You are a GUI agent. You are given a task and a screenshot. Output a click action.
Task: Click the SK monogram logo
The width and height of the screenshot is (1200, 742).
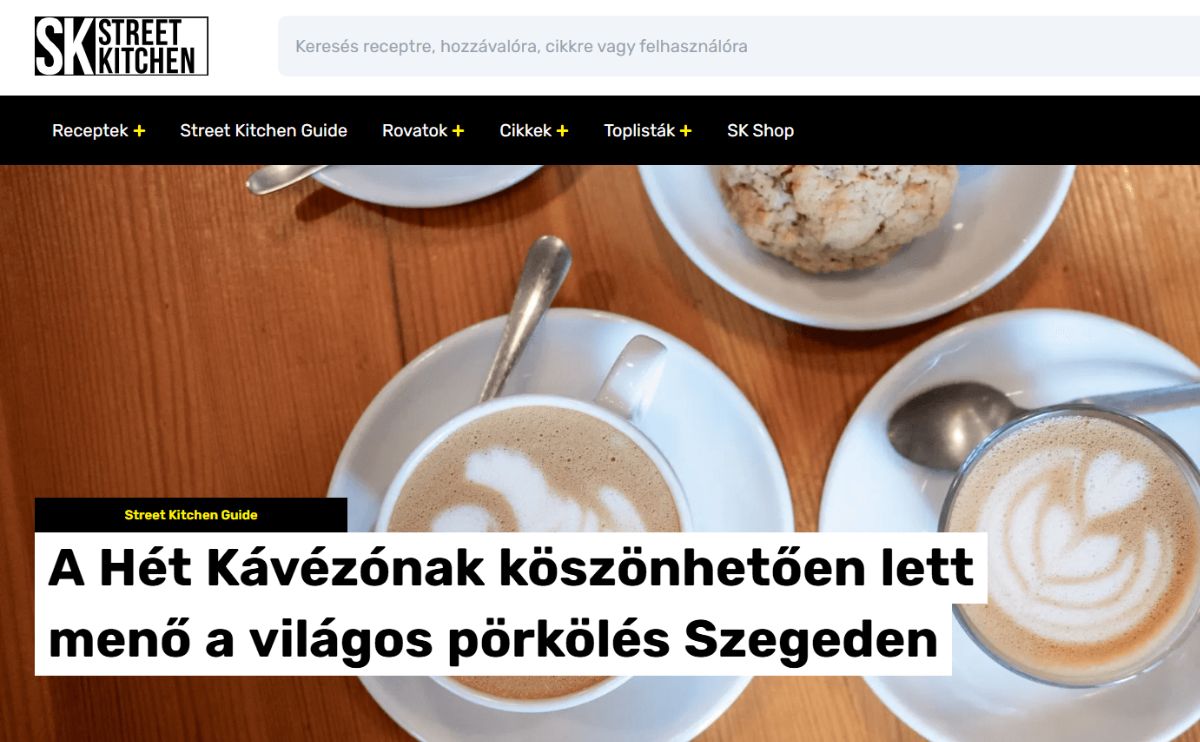[x=65, y=46]
